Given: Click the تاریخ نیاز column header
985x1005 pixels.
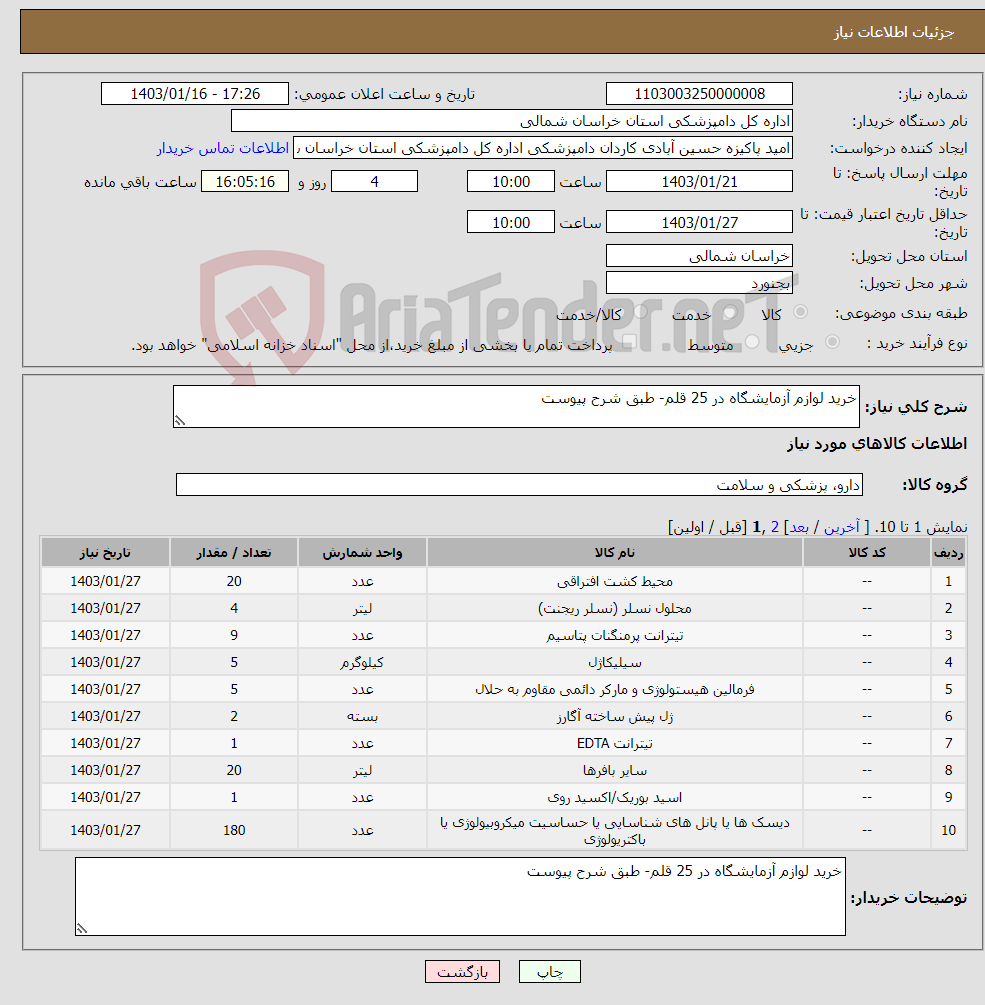Looking at the screenshot, I should (105, 552).
